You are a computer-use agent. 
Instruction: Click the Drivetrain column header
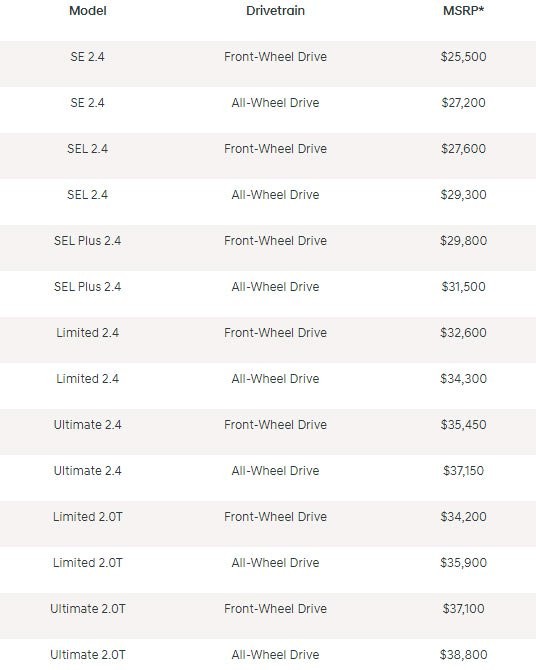[275, 11]
